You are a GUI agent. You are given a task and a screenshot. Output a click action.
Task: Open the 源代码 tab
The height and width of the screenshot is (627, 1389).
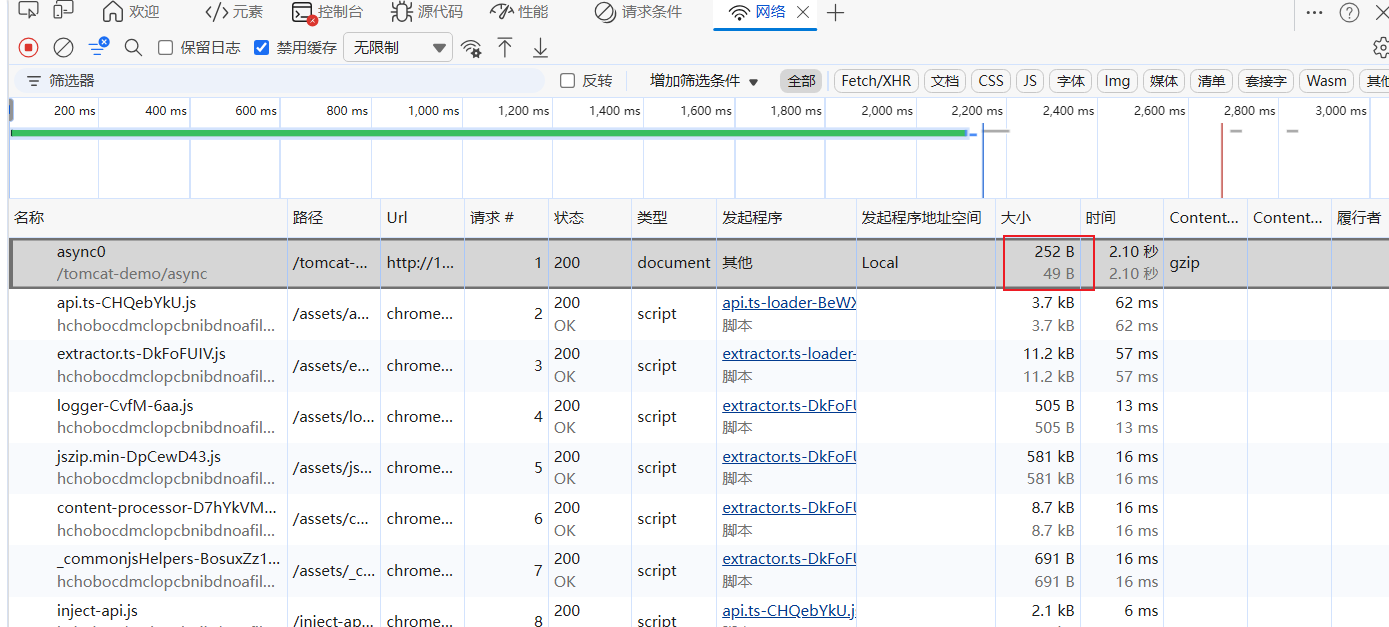point(427,12)
